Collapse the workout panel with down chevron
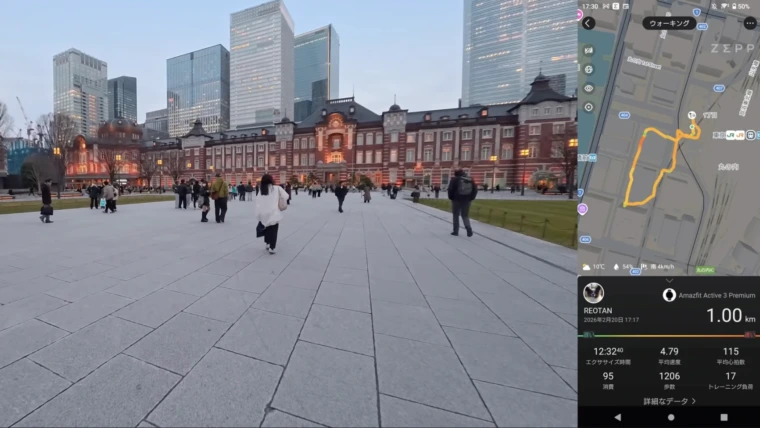This screenshot has width=760, height=428. coord(669,282)
